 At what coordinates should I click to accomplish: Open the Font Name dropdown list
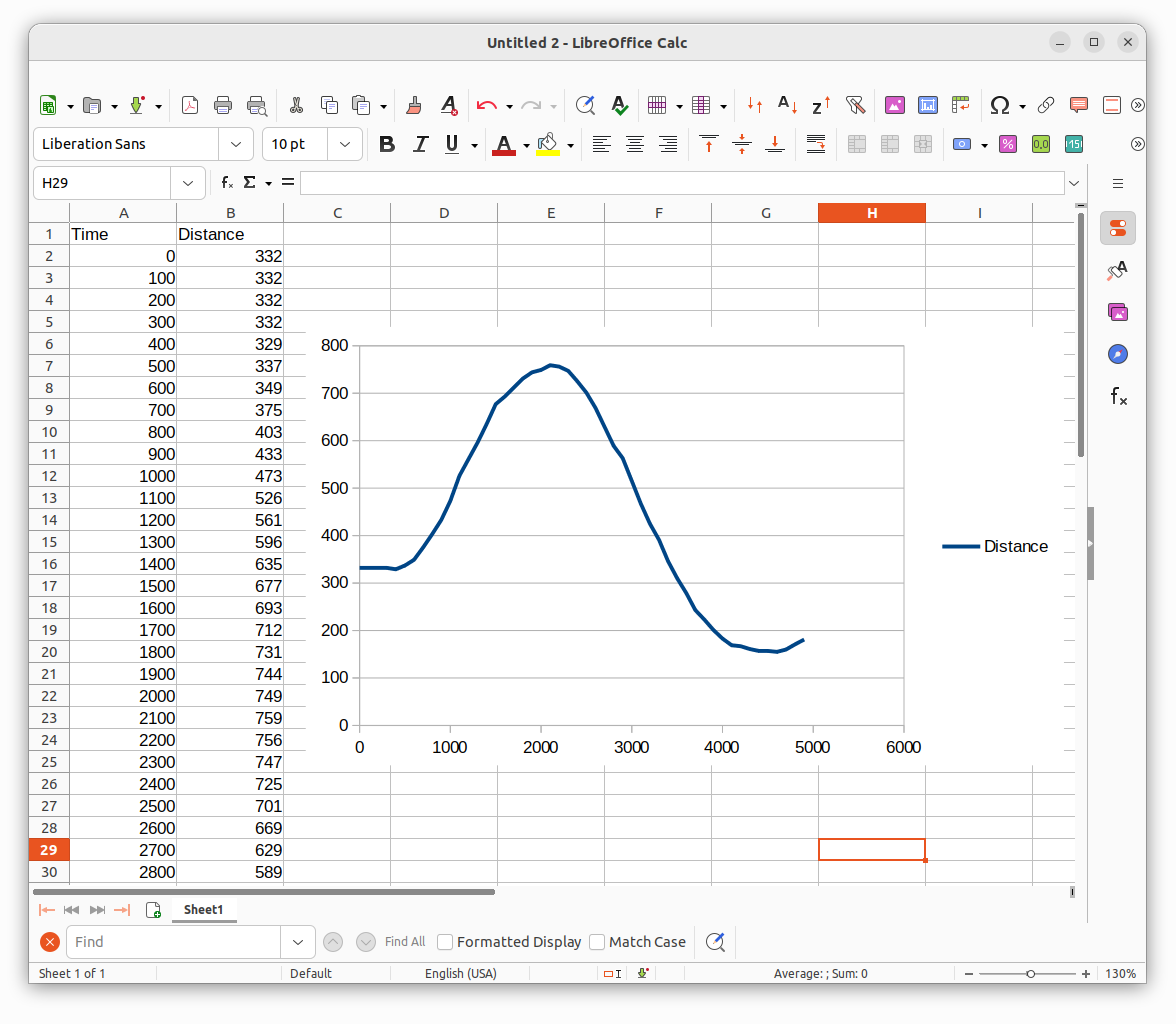[x=236, y=144]
